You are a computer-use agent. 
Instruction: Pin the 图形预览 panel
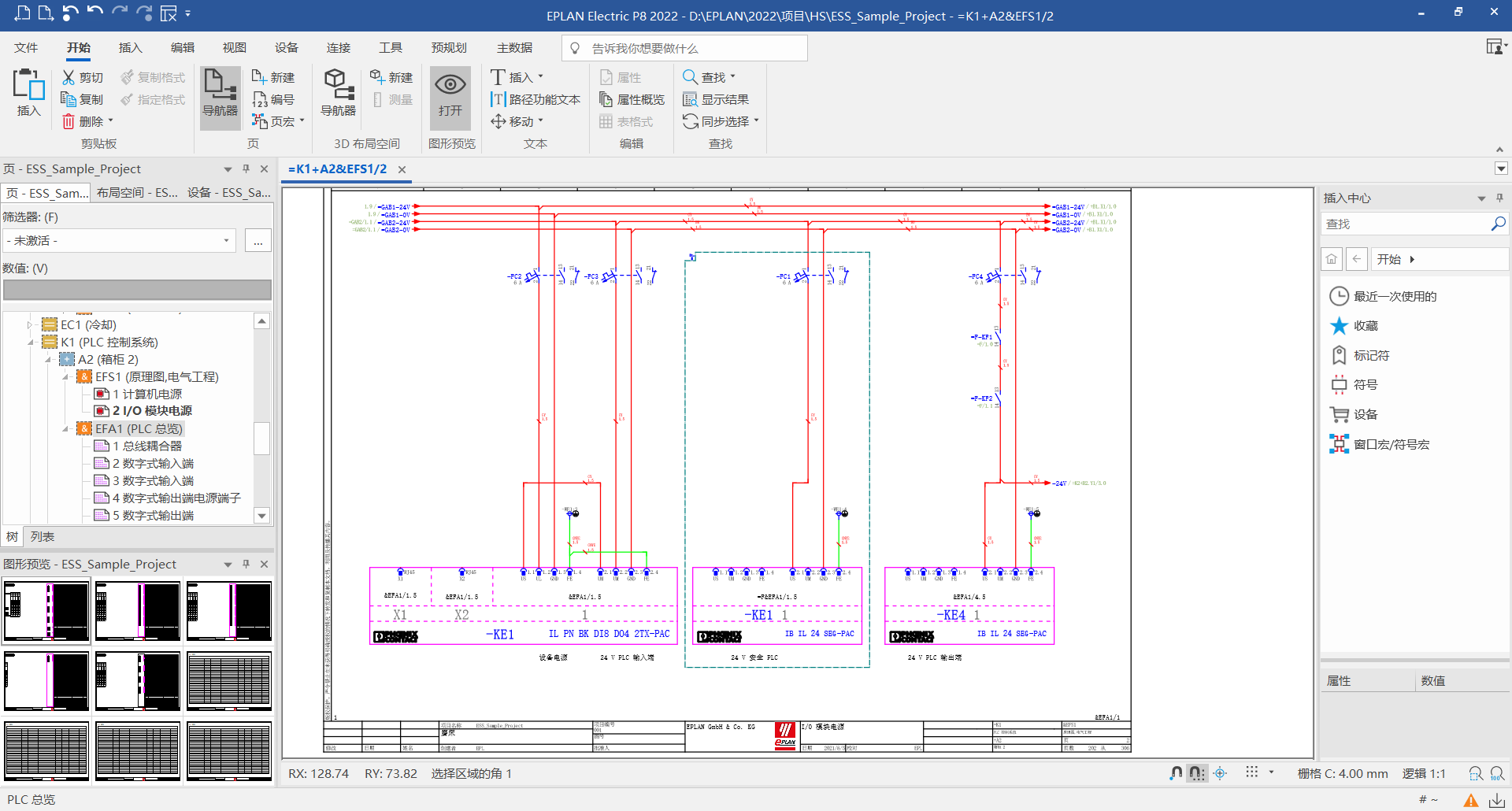point(246,564)
